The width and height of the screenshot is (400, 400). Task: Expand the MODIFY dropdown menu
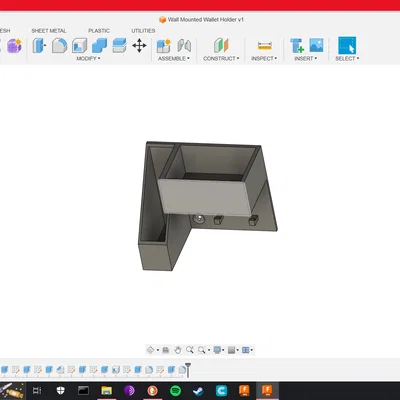click(x=88, y=58)
